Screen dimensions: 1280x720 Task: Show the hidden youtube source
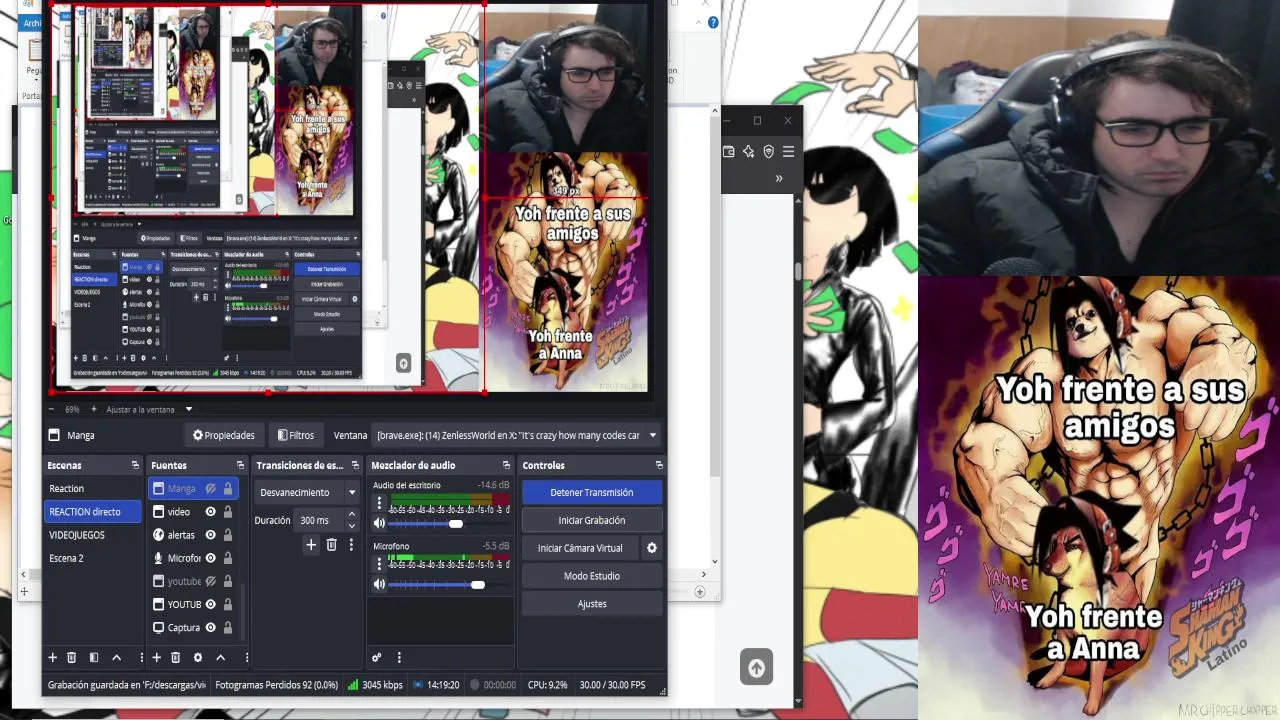[211, 581]
